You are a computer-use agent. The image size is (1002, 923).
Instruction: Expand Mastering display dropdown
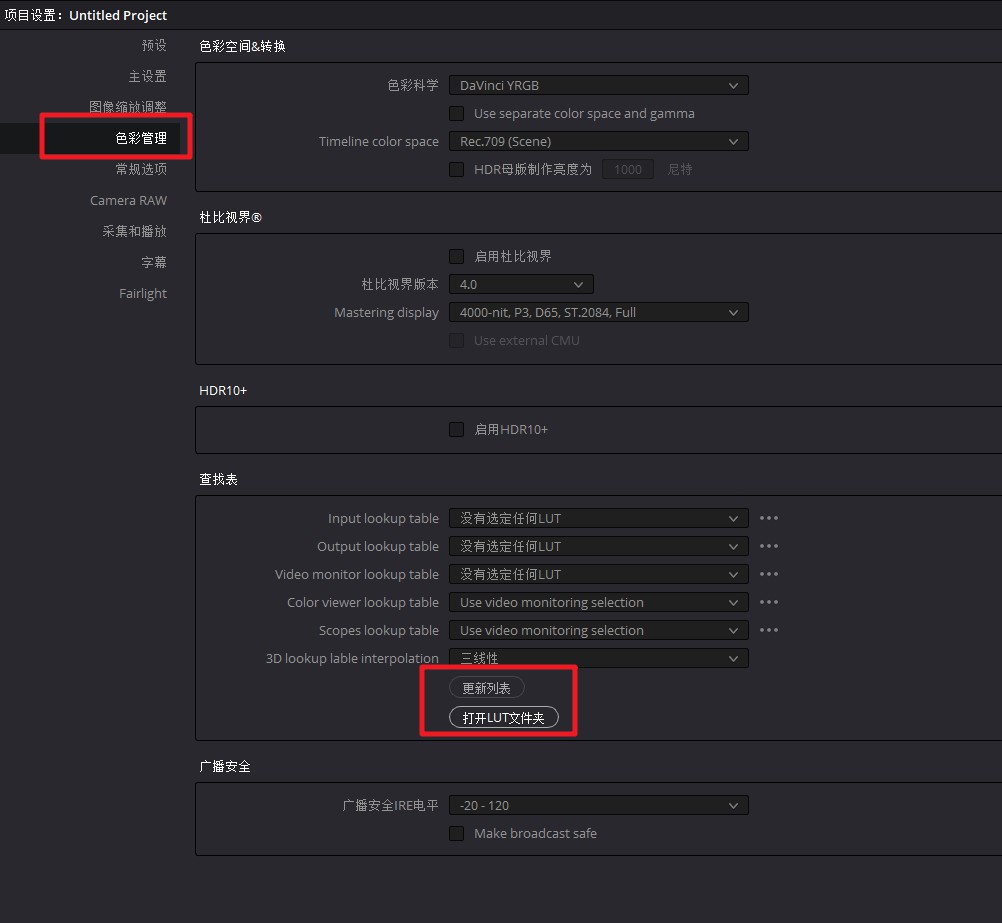tap(599, 313)
